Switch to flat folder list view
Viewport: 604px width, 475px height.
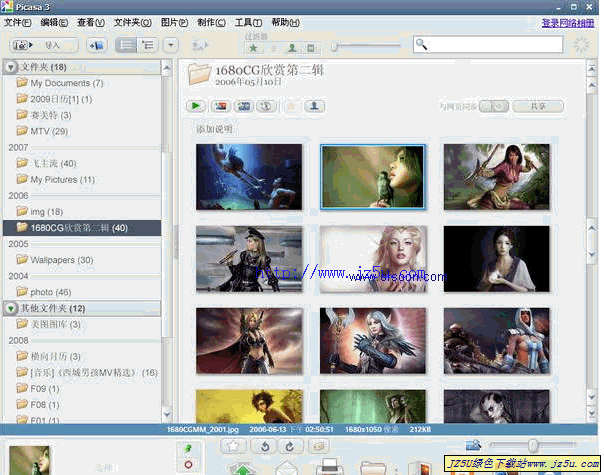[126, 45]
